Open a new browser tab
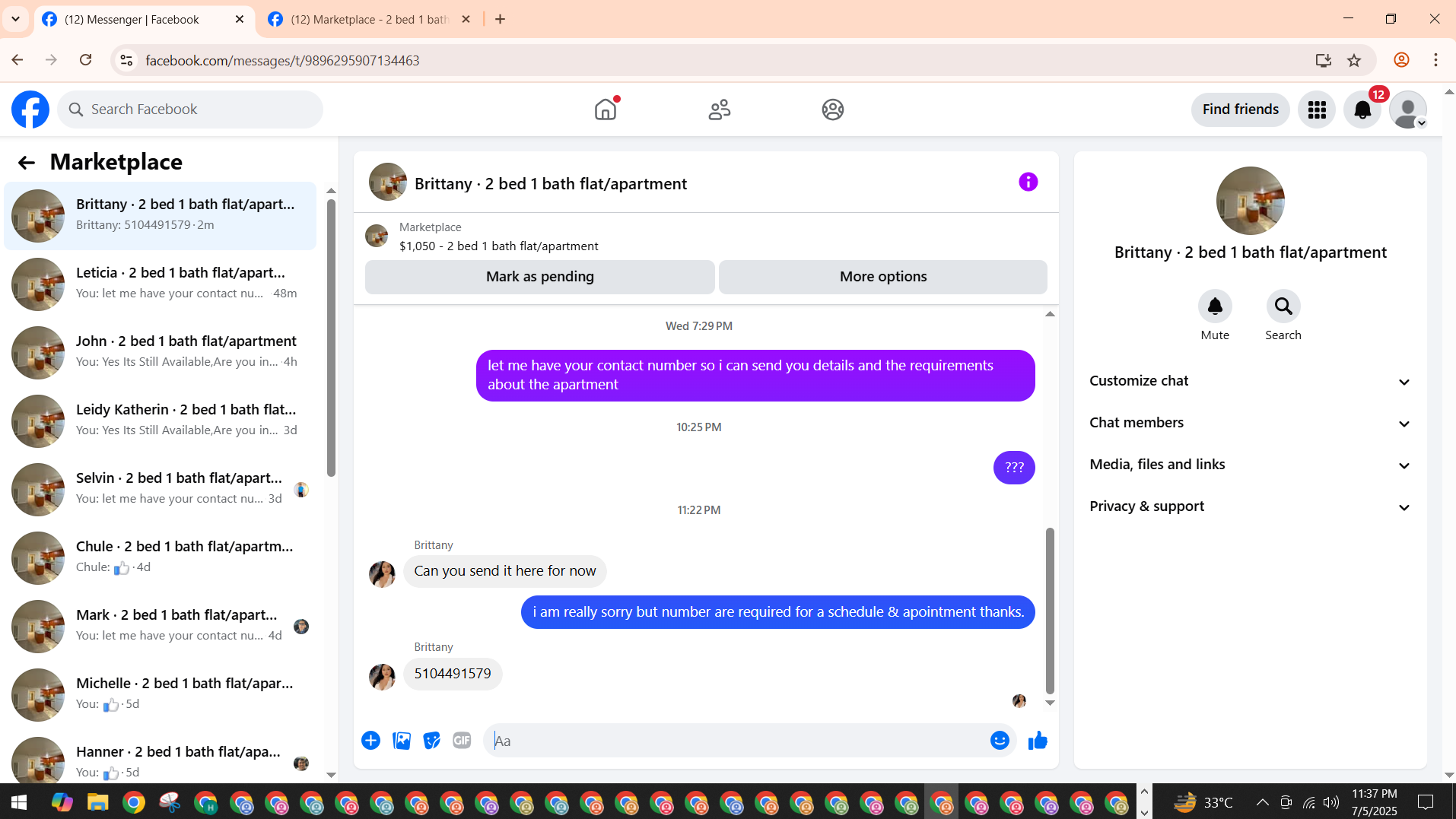 tap(500, 19)
